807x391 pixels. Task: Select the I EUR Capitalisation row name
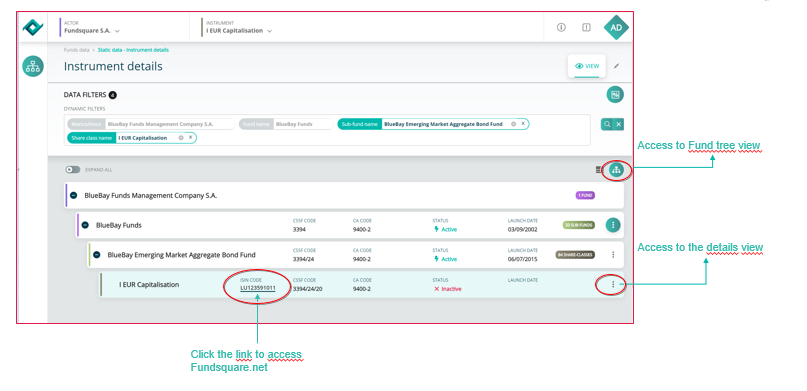click(x=149, y=285)
